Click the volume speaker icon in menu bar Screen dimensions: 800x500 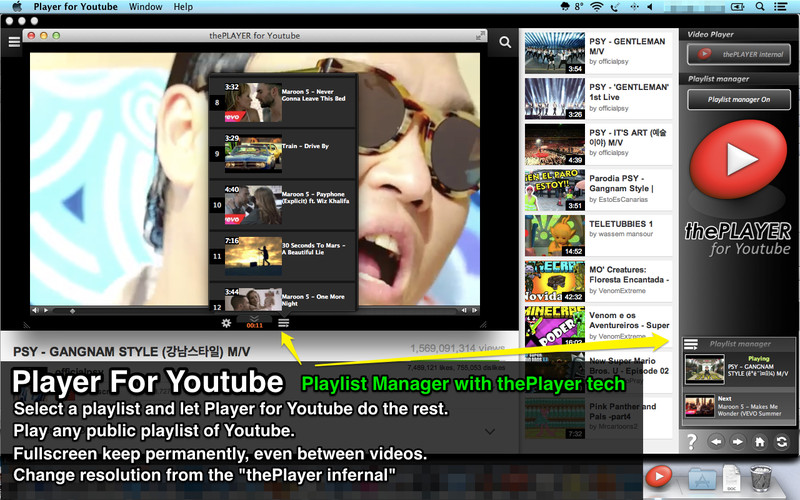(x=650, y=7)
